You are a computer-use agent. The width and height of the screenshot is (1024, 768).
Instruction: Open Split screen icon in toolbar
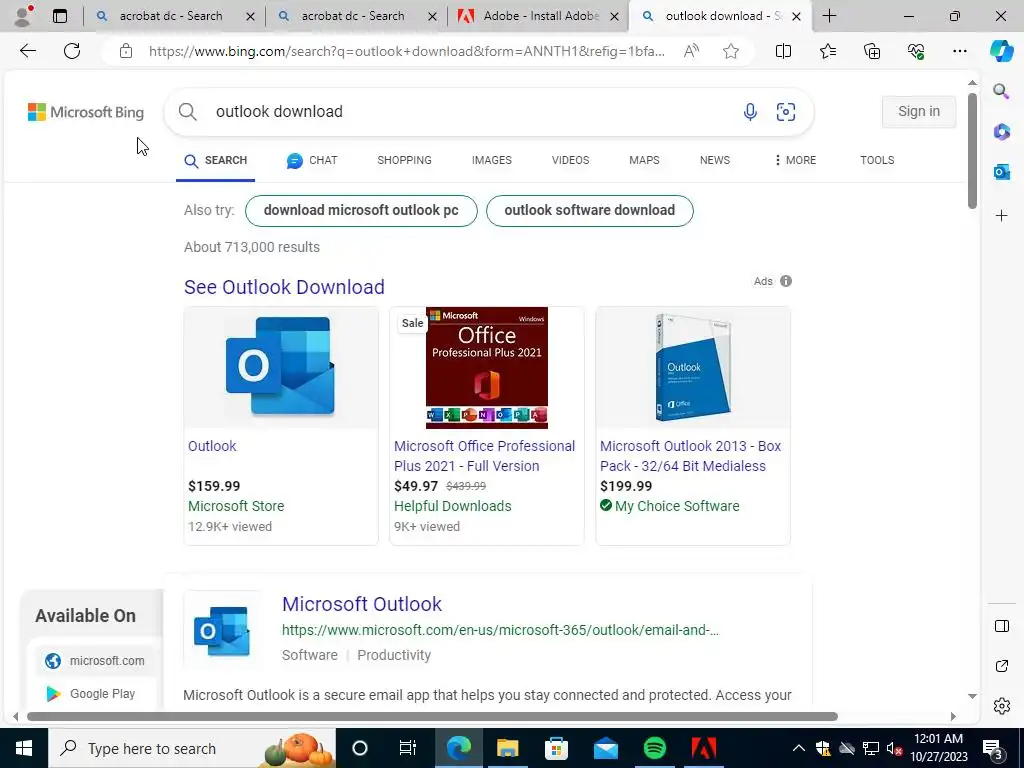coord(783,51)
